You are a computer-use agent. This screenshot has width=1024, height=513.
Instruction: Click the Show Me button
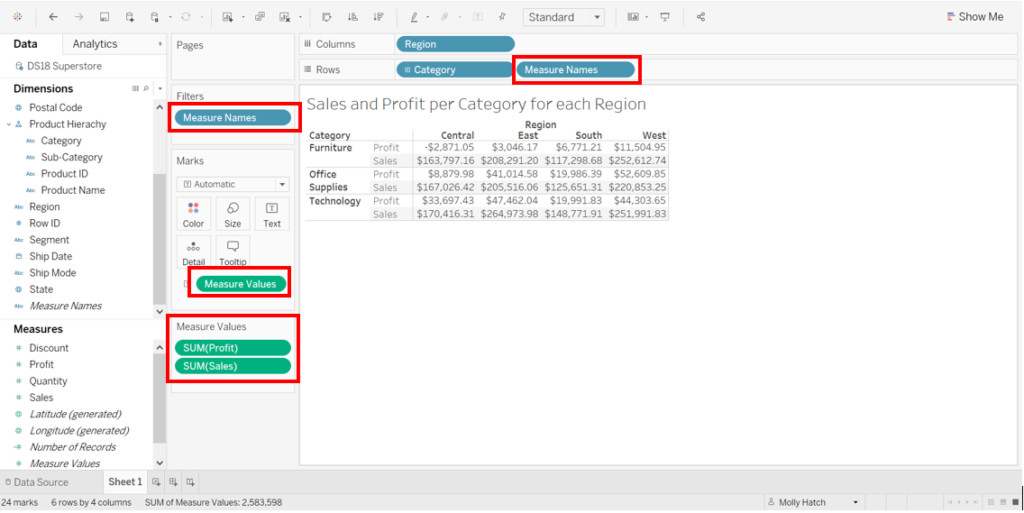click(x=974, y=17)
